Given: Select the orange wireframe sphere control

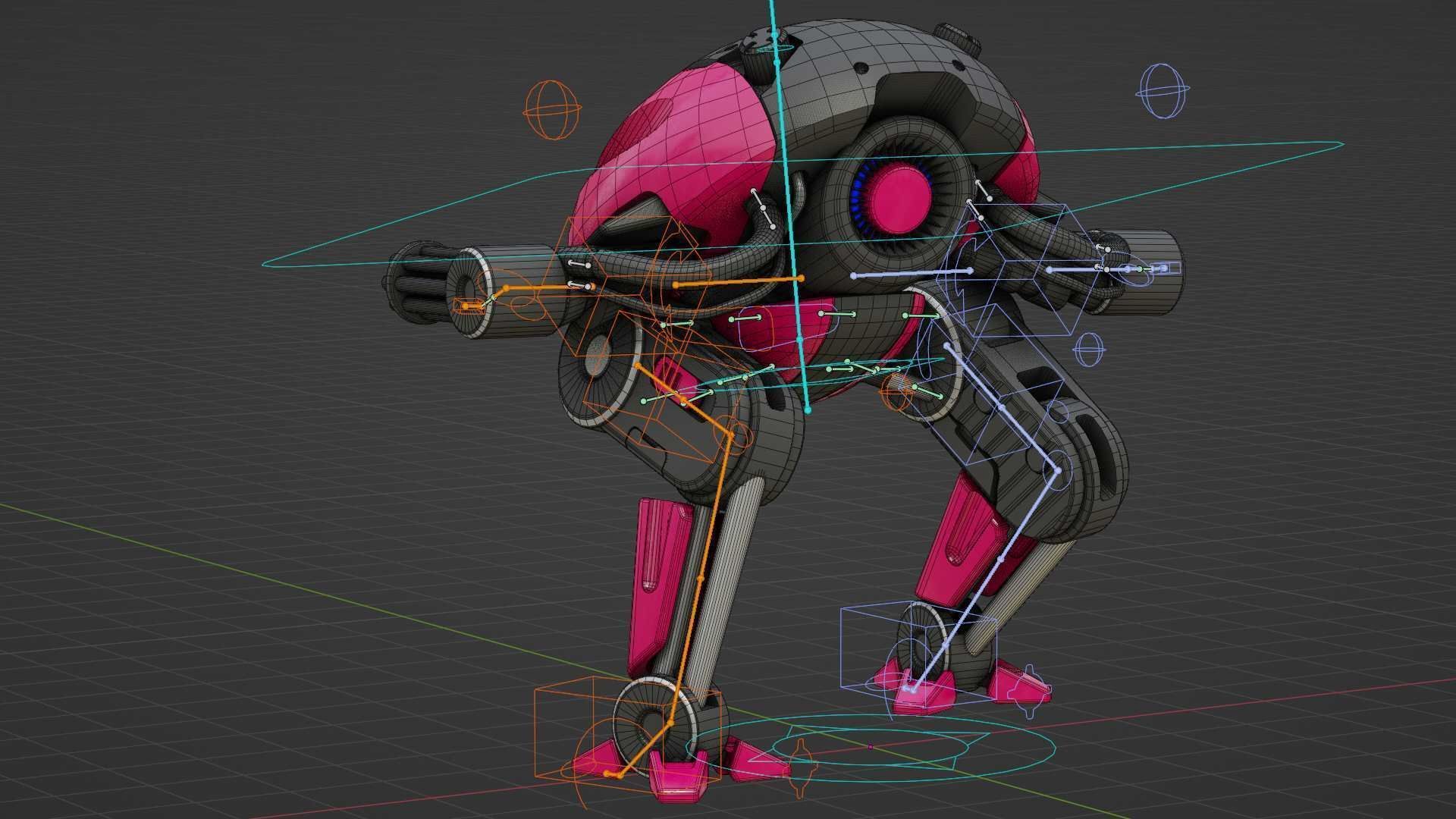Looking at the screenshot, I should tap(554, 110).
